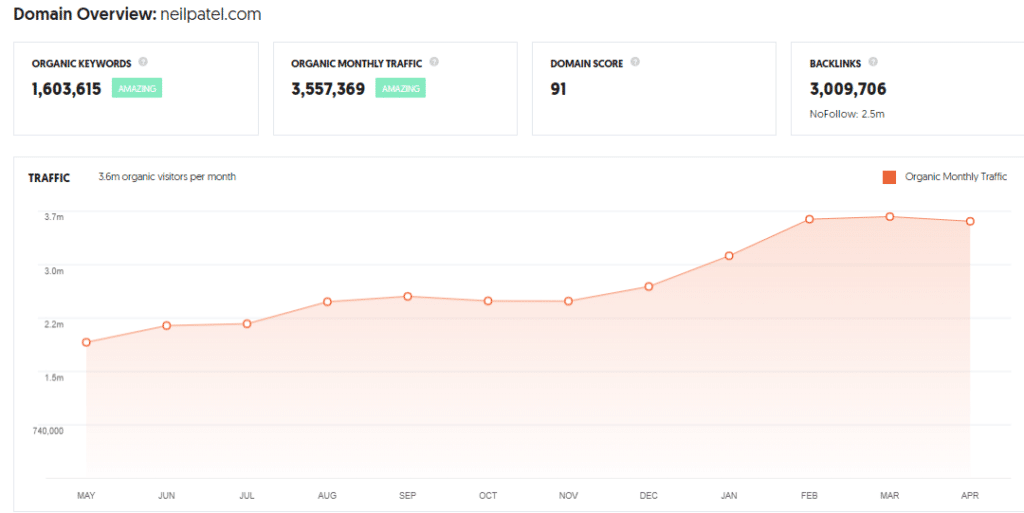Select the JUN data point on chart

[x=167, y=325]
